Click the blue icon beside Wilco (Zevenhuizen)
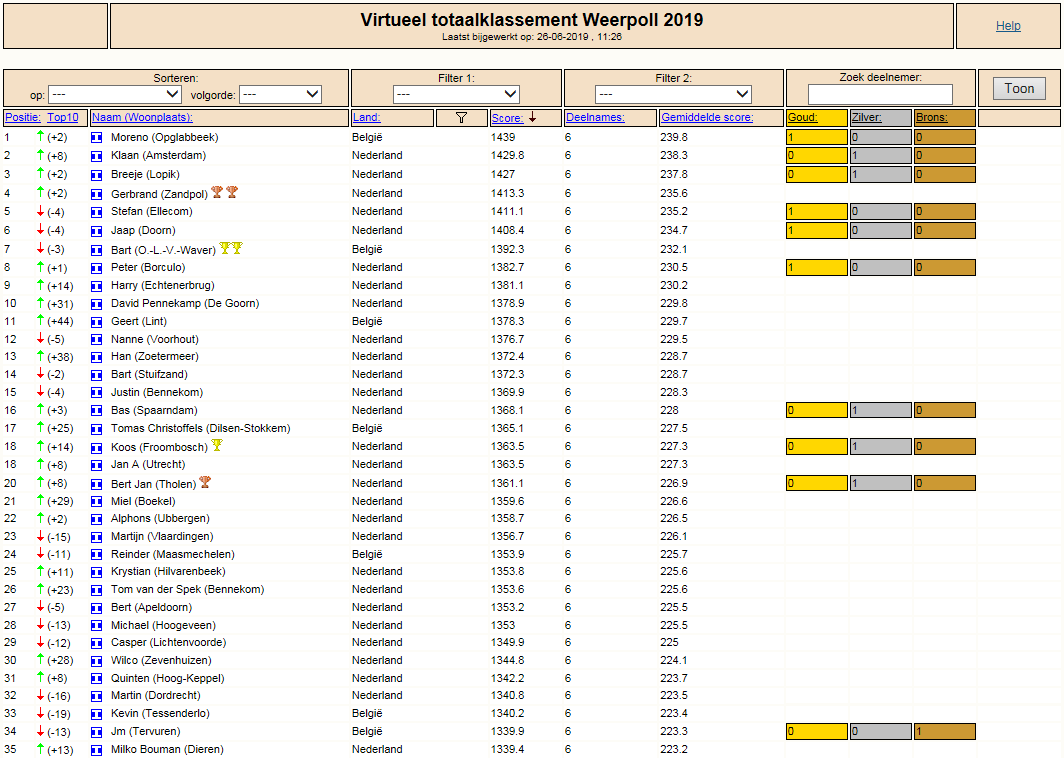Screen dimensions: 1064x758 [x=96, y=660]
